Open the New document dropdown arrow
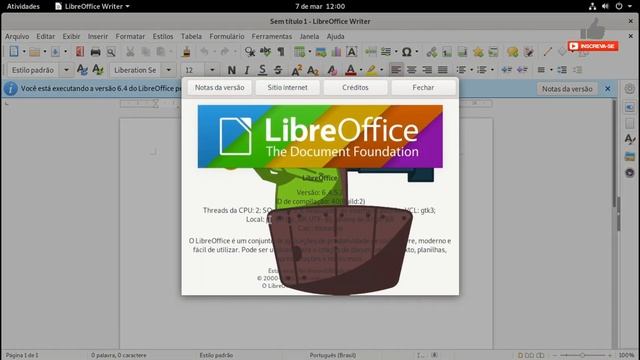Screen dimensions: 640x360 point(24,52)
